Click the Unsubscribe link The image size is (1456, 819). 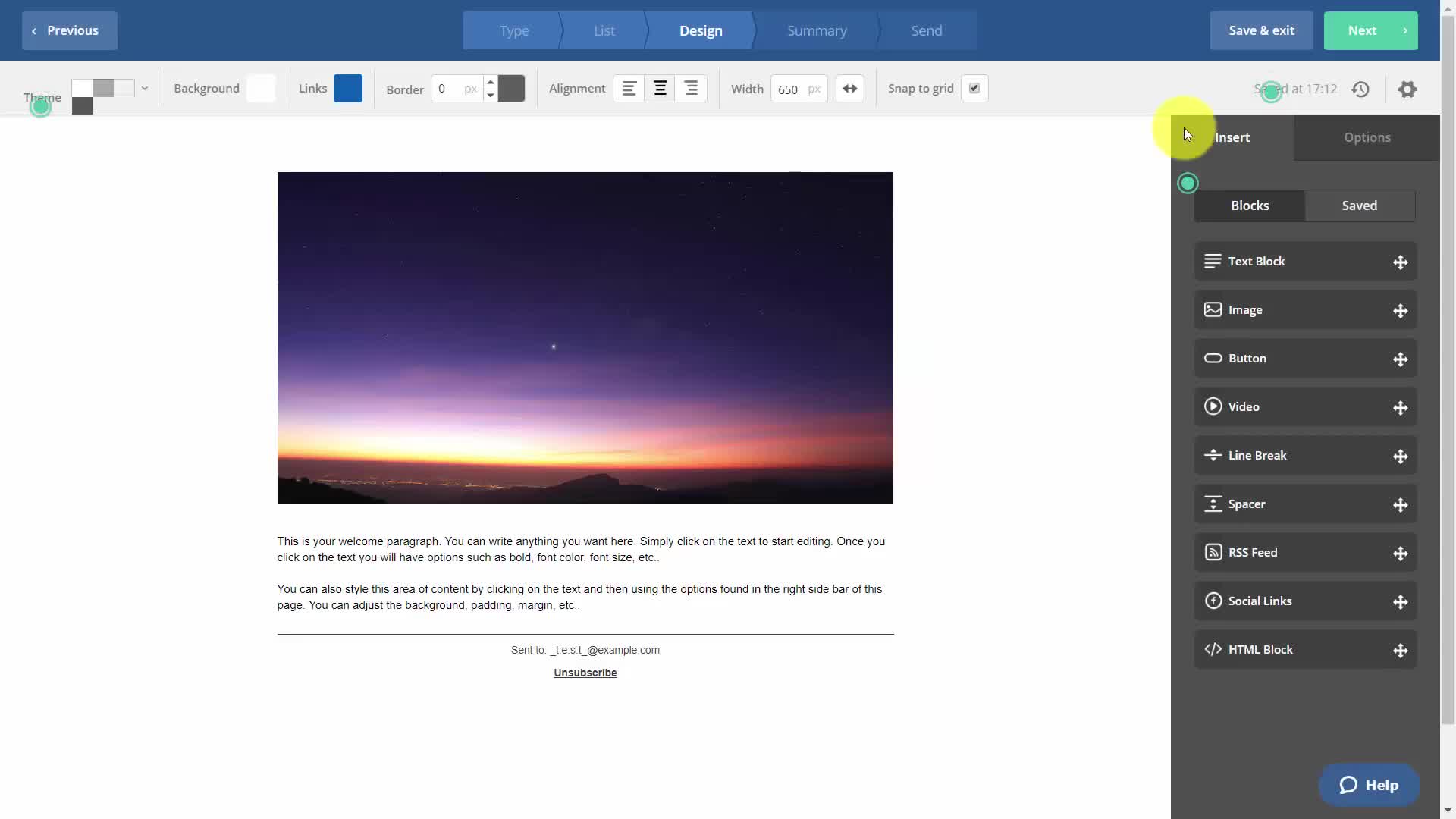tap(585, 673)
